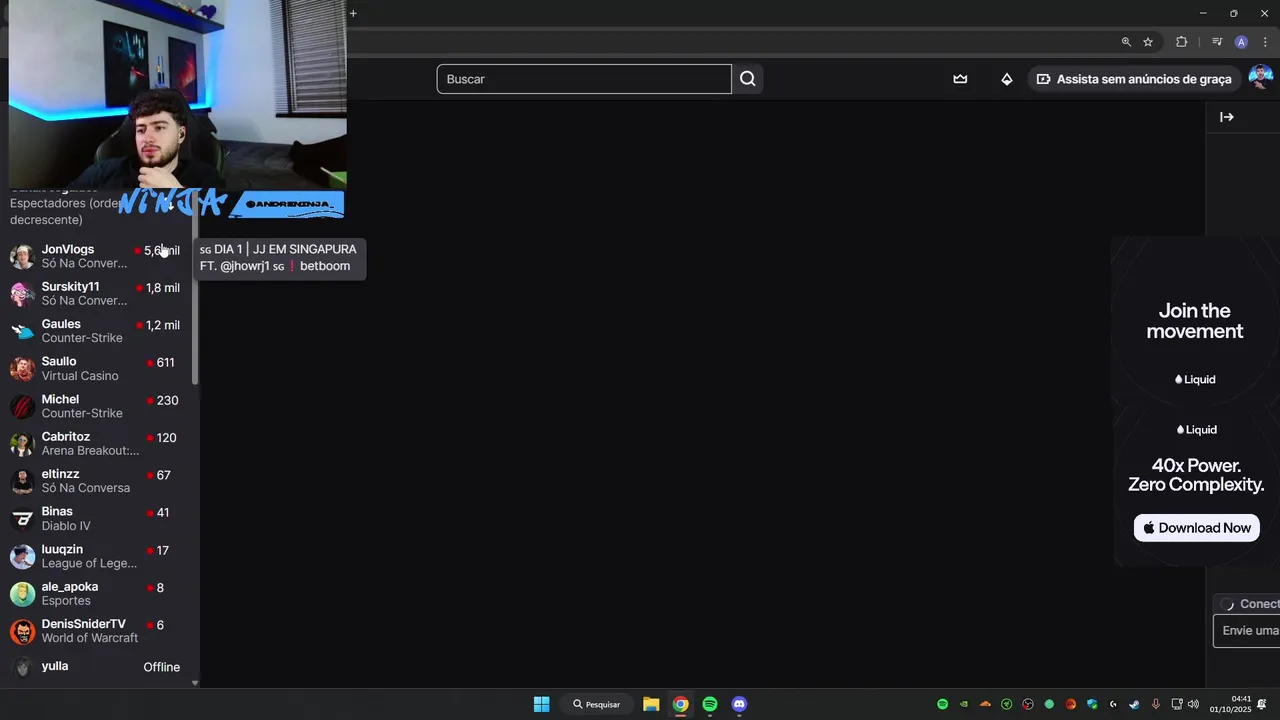This screenshot has height=720, width=1280.
Task: Click the browser zoom magnifier icon
Action: [1126, 42]
